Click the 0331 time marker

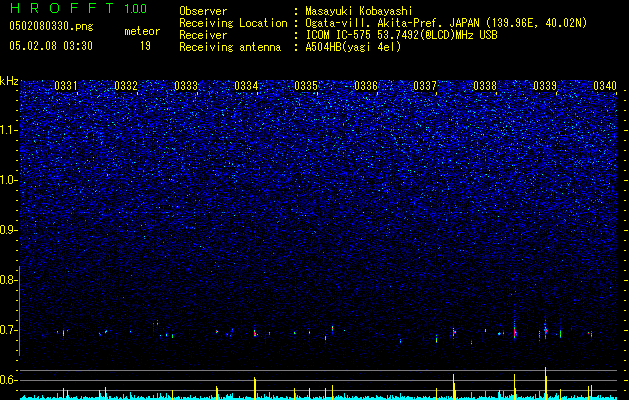tap(66, 86)
